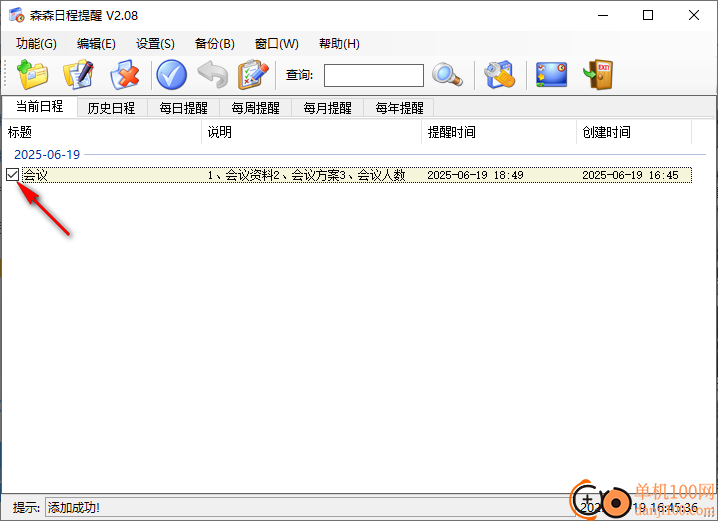Click the 添加成功! status message
718x521 pixels.
[74, 507]
